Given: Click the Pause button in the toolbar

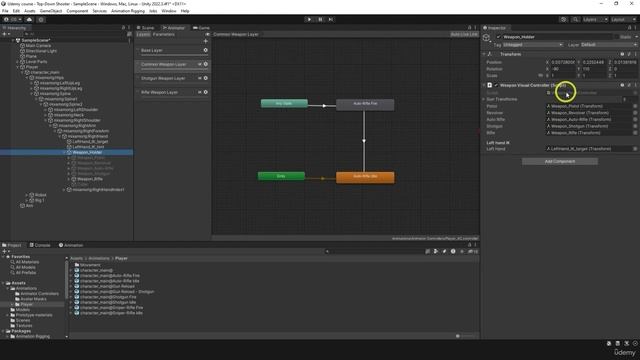Looking at the screenshot, I should click(x=320, y=19).
